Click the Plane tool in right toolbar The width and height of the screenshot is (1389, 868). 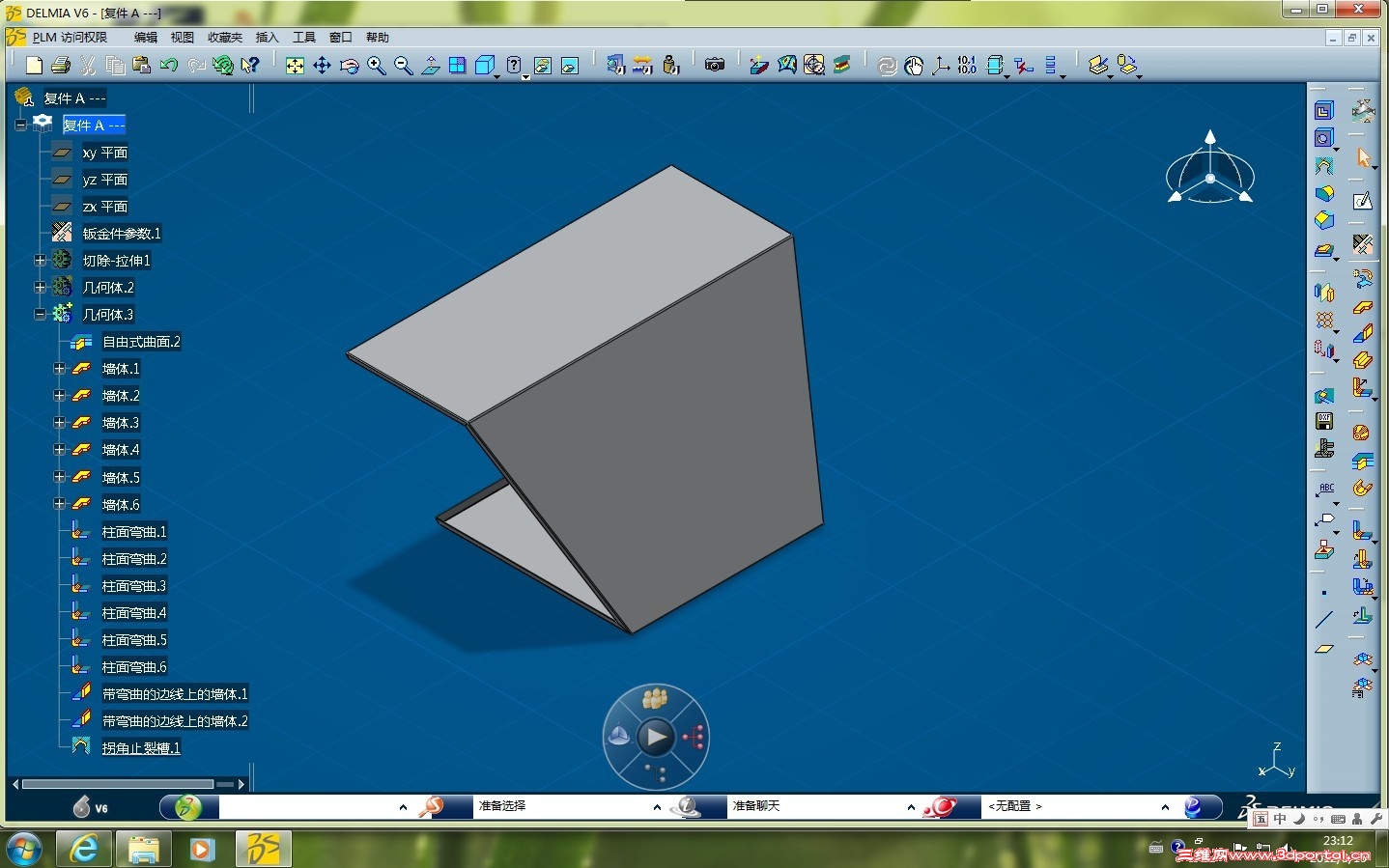click(x=1324, y=649)
